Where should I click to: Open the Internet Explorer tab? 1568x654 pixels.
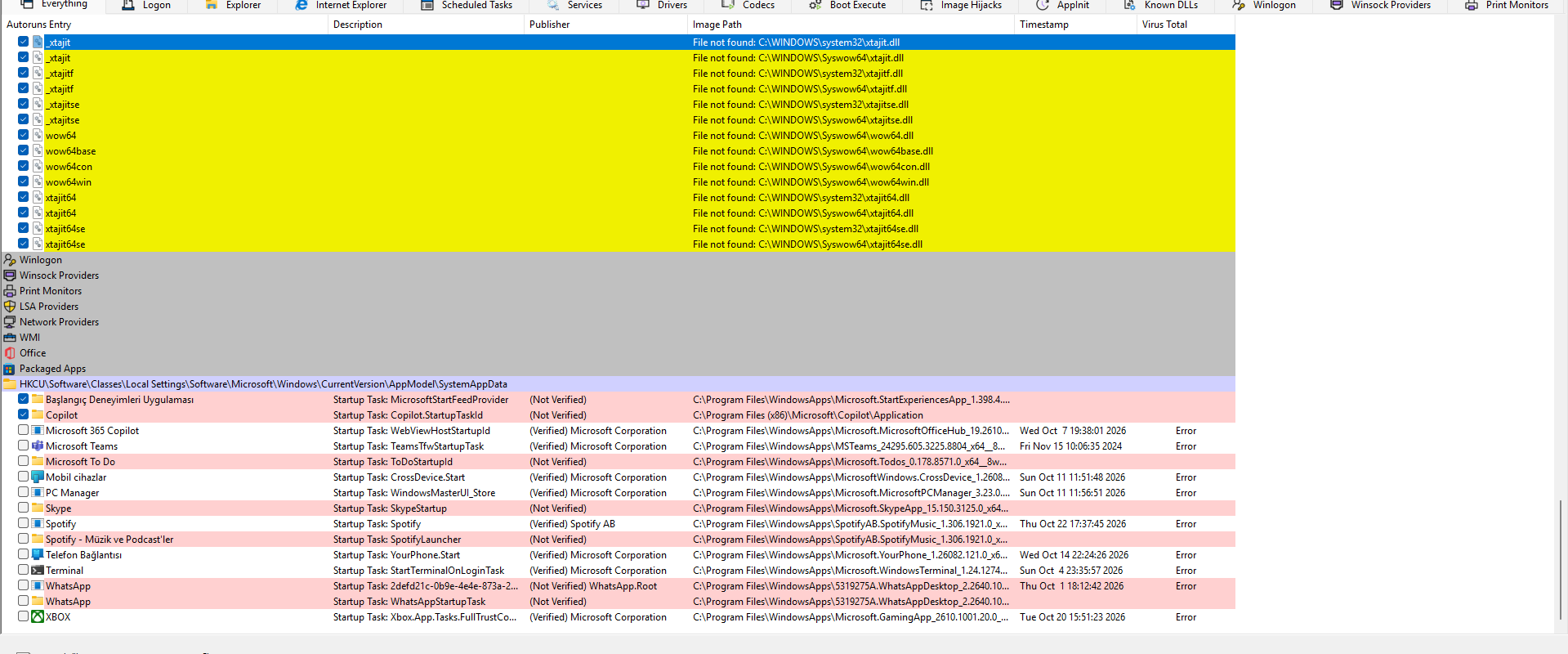[342, 5]
